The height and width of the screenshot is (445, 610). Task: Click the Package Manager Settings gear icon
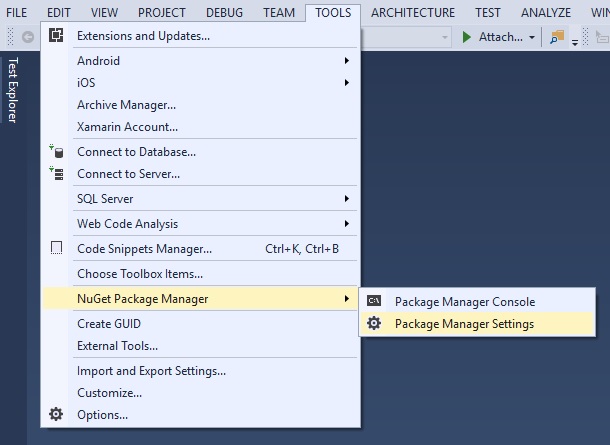pos(374,324)
